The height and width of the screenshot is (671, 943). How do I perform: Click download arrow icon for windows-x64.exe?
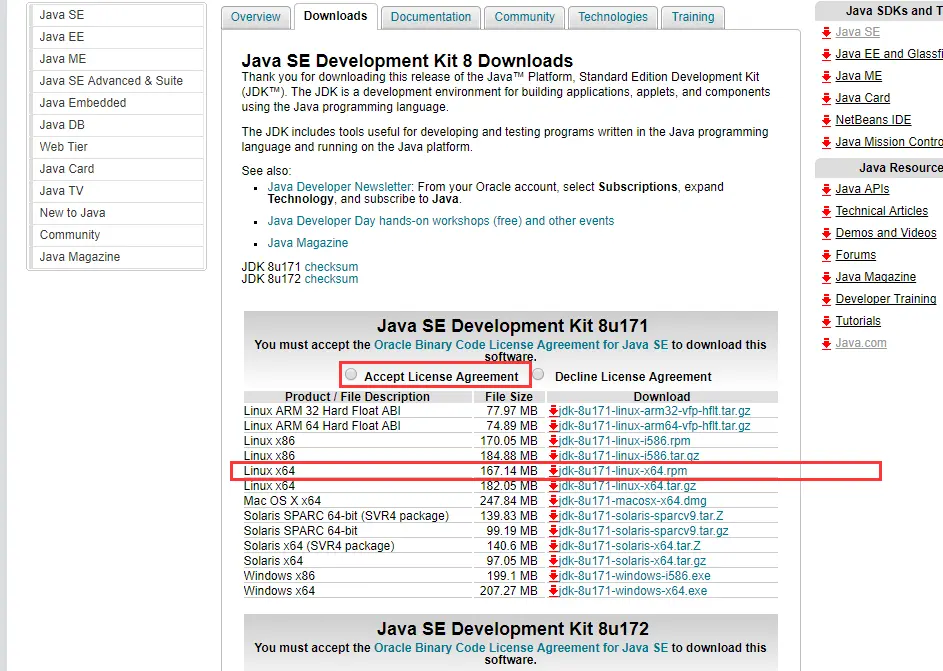pos(554,591)
